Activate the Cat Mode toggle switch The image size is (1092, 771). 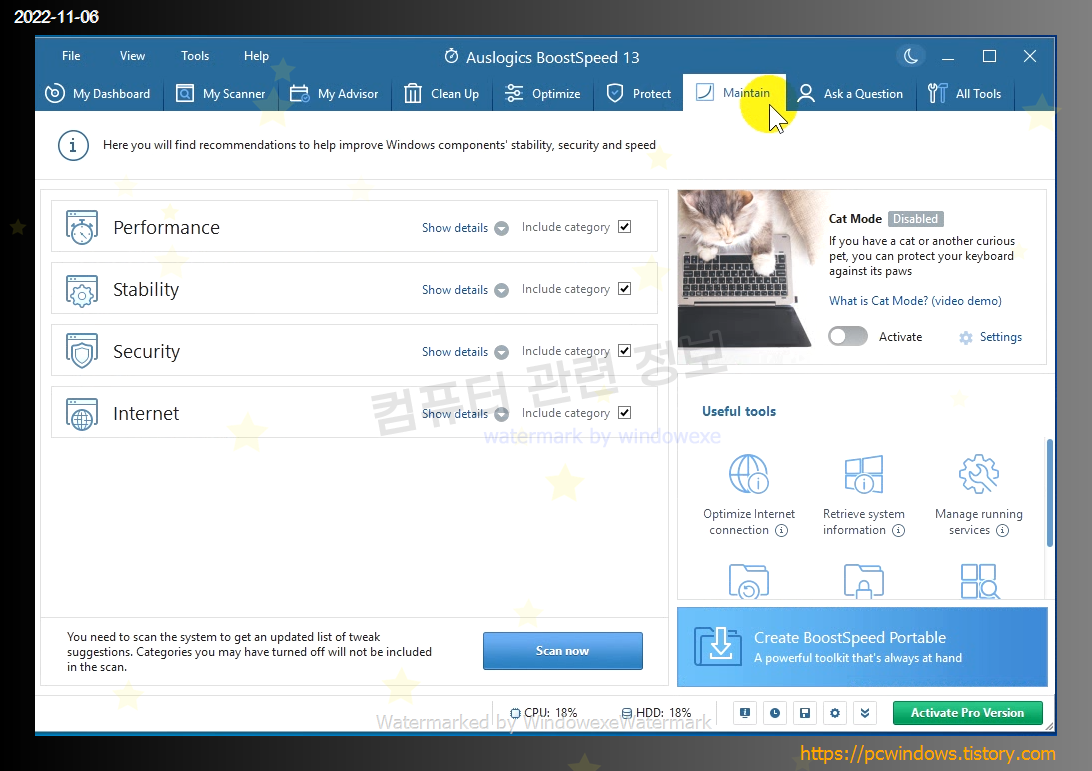coord(848,336)
